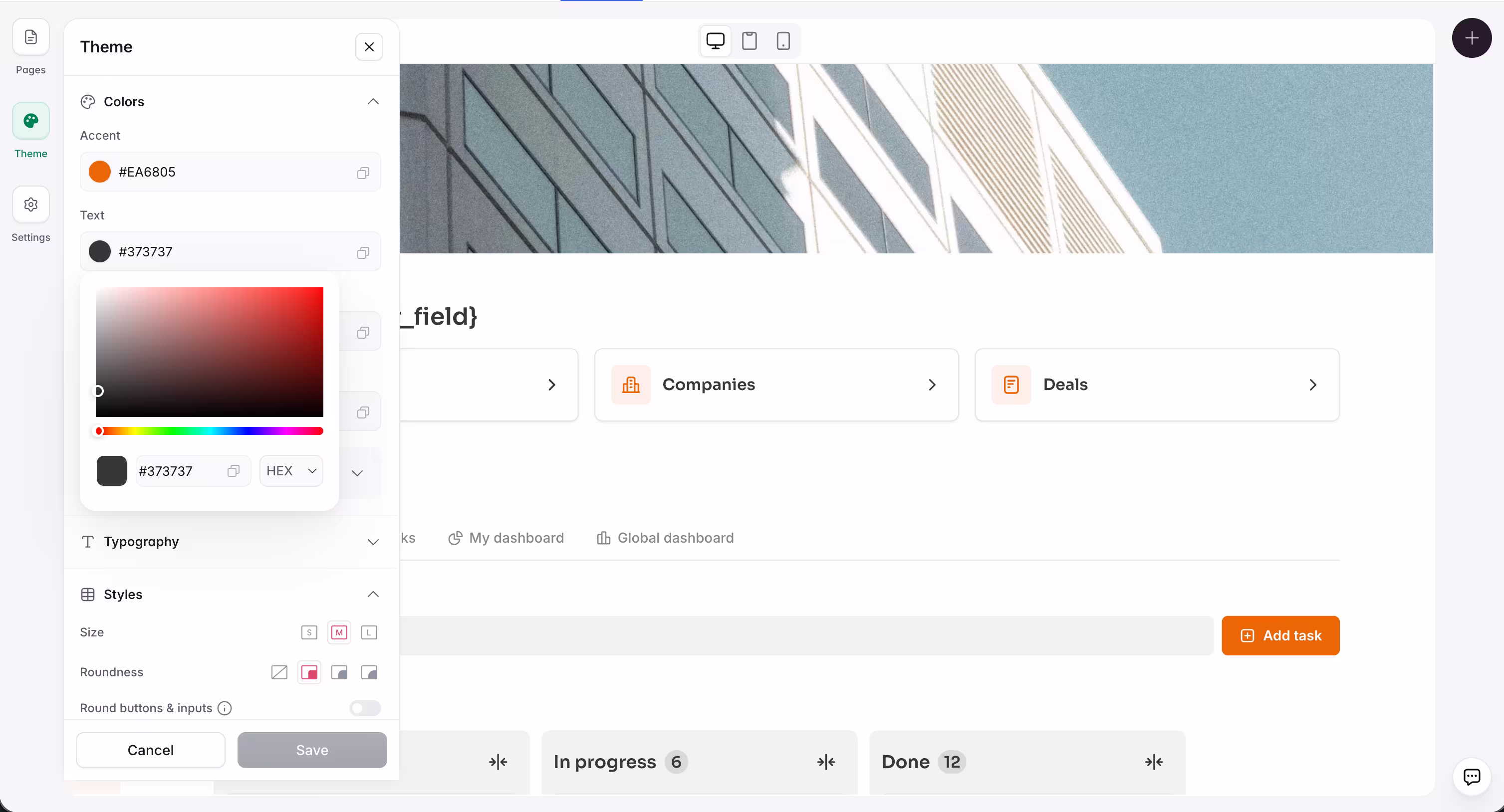1504x812 pixels.
Task: Switch preview to tablet view
Action: [749, 40]
